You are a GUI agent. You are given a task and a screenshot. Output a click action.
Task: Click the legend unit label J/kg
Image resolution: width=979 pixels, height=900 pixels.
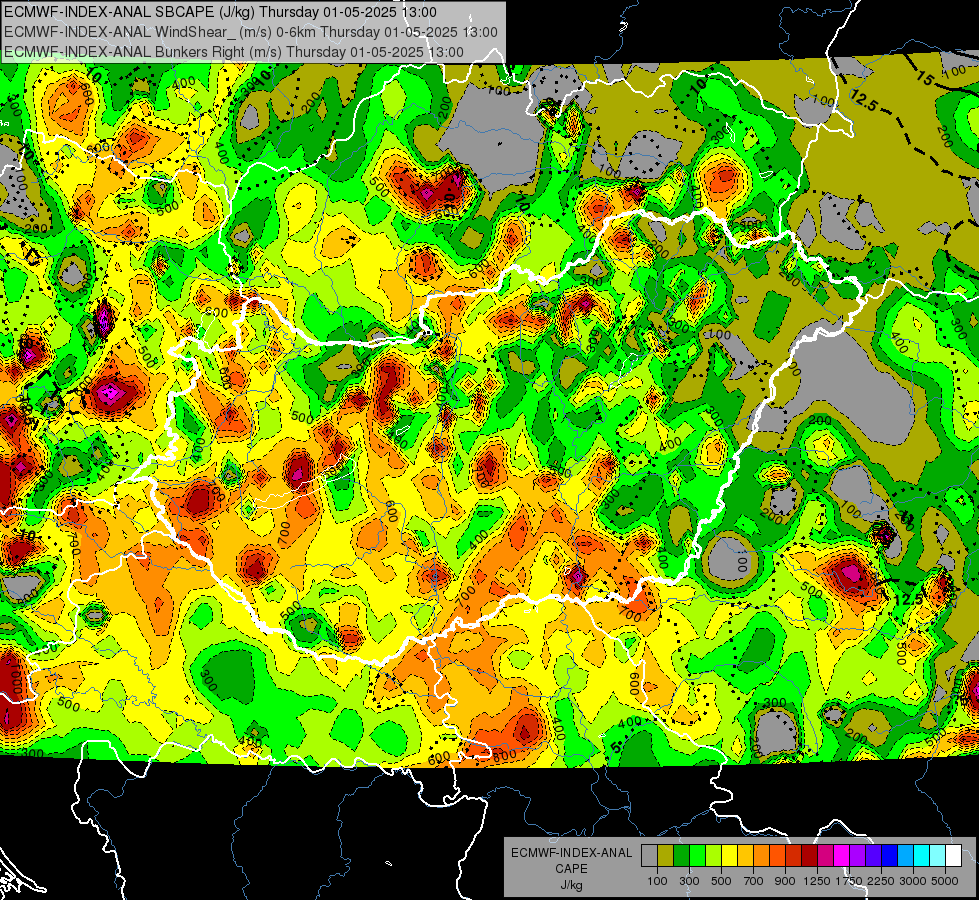click(571, 885)
